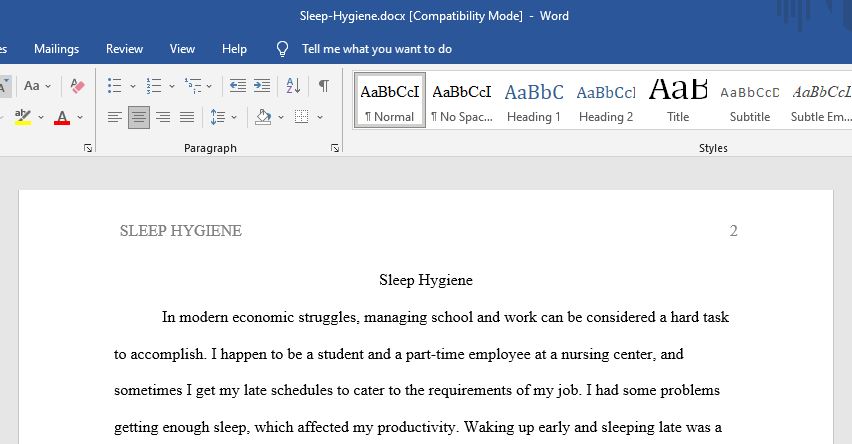Click the line starting 'to accomplish. I happen'
852x444 pixels.
398,354
